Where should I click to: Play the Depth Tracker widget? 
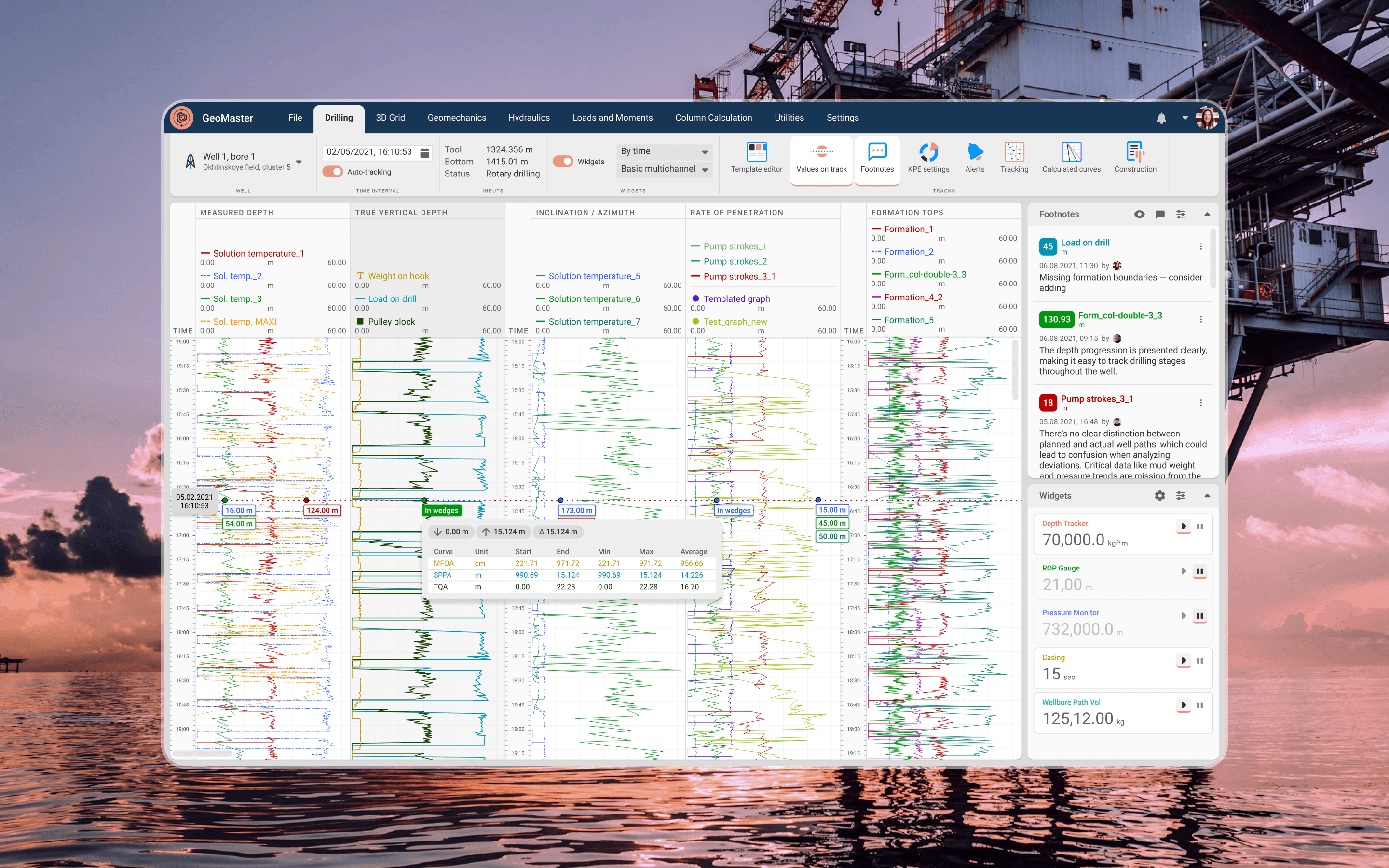coord(1183,527)
